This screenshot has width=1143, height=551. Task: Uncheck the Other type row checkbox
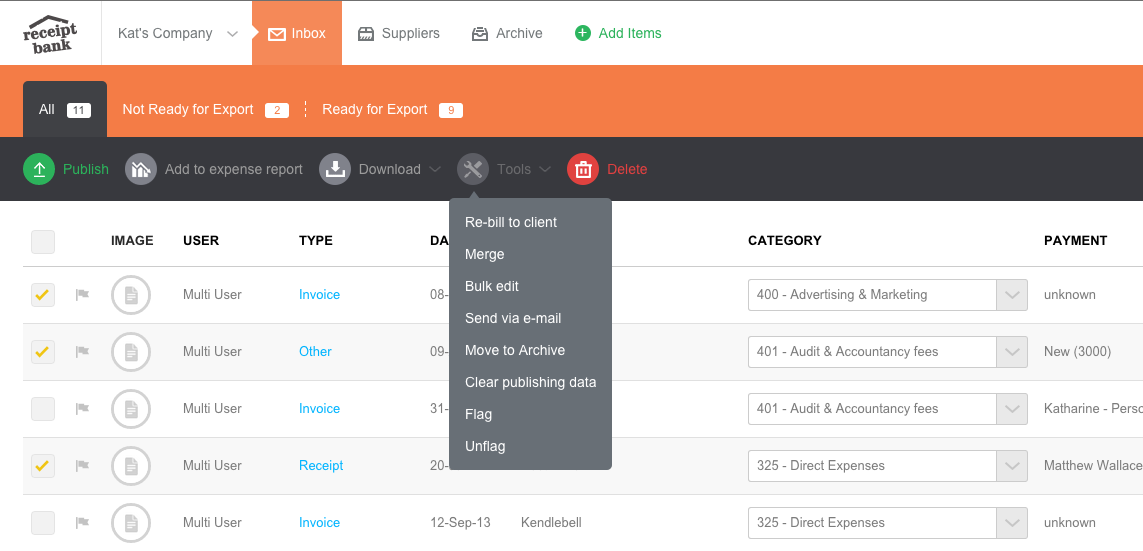coord(43,351)
